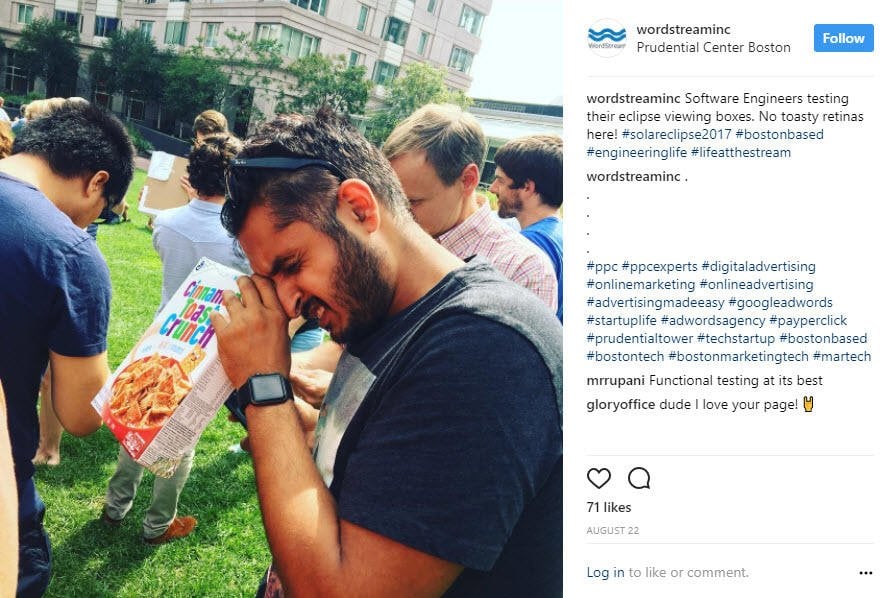The image size is (896, 598).
Task: Click the AUGUST 22 post date
Action: [x=613, y=531]
